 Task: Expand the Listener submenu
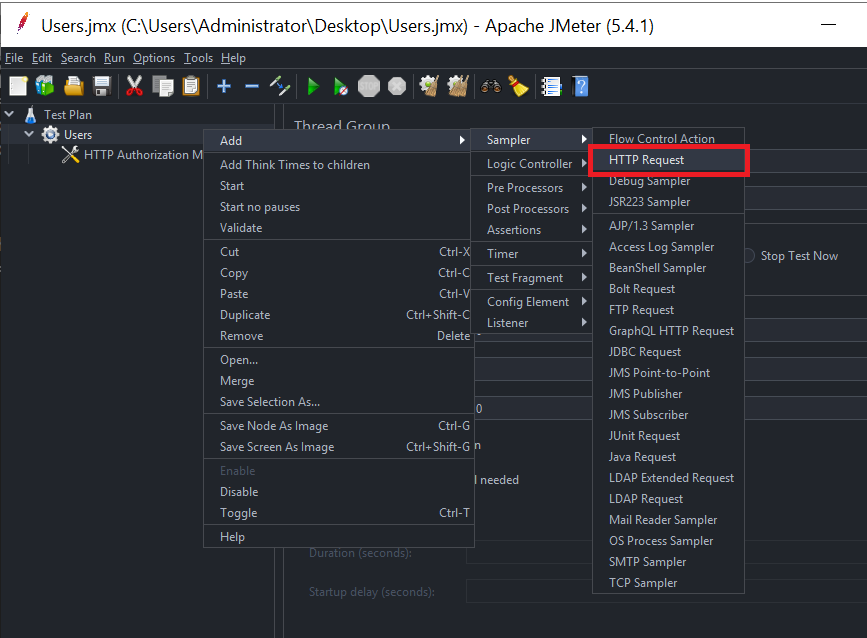pyautogui.click(x=531, y=323)
